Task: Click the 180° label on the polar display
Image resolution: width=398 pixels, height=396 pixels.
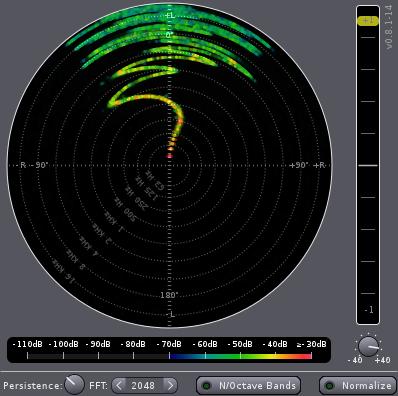Action: (169, 295)
